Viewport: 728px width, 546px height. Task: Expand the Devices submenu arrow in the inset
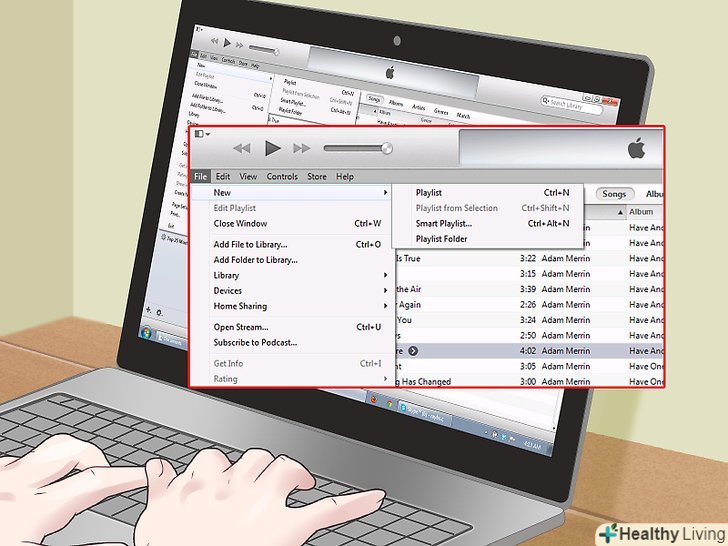pos(385,291)
